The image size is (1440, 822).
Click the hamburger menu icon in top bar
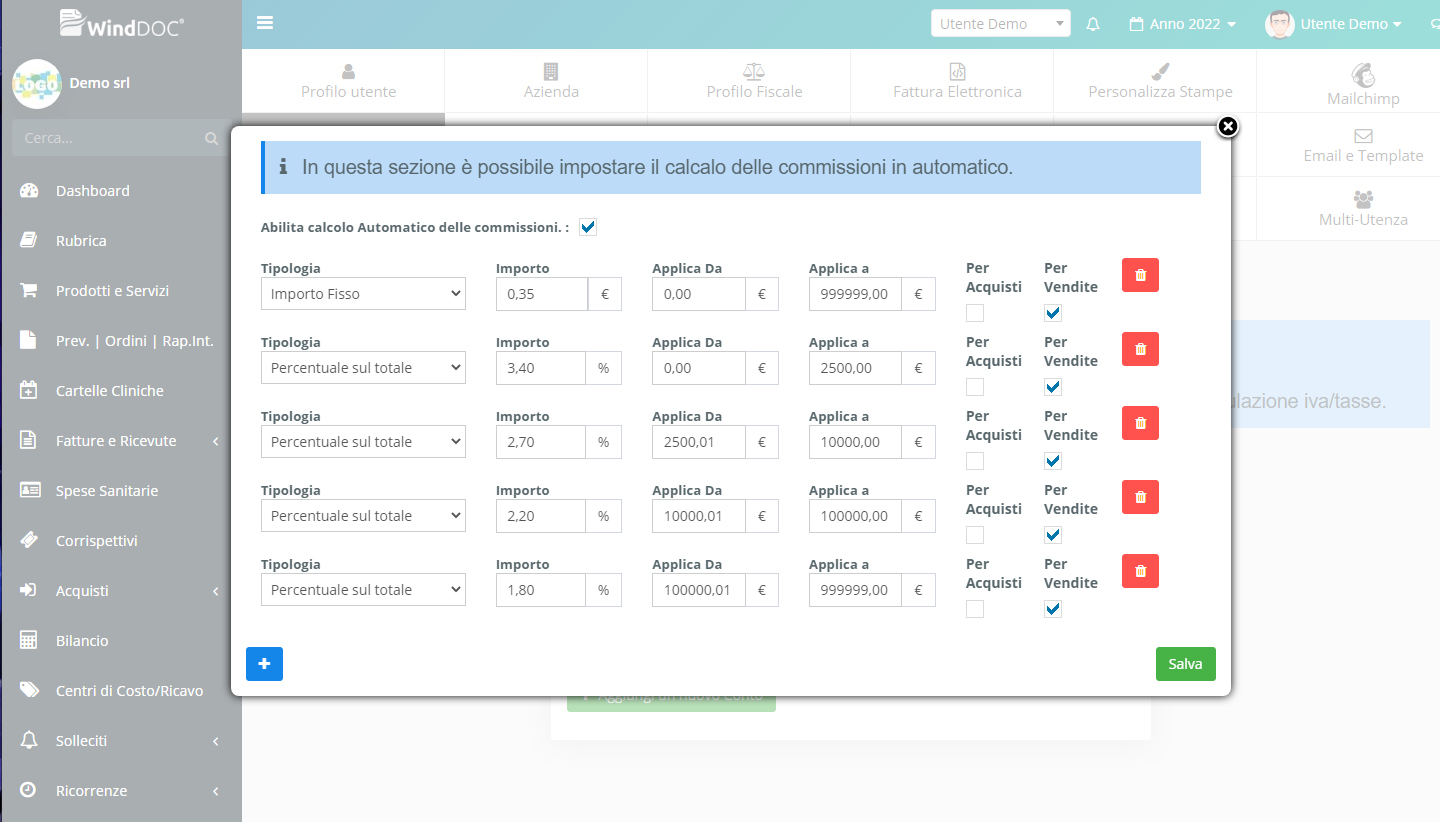pos(265,23)
